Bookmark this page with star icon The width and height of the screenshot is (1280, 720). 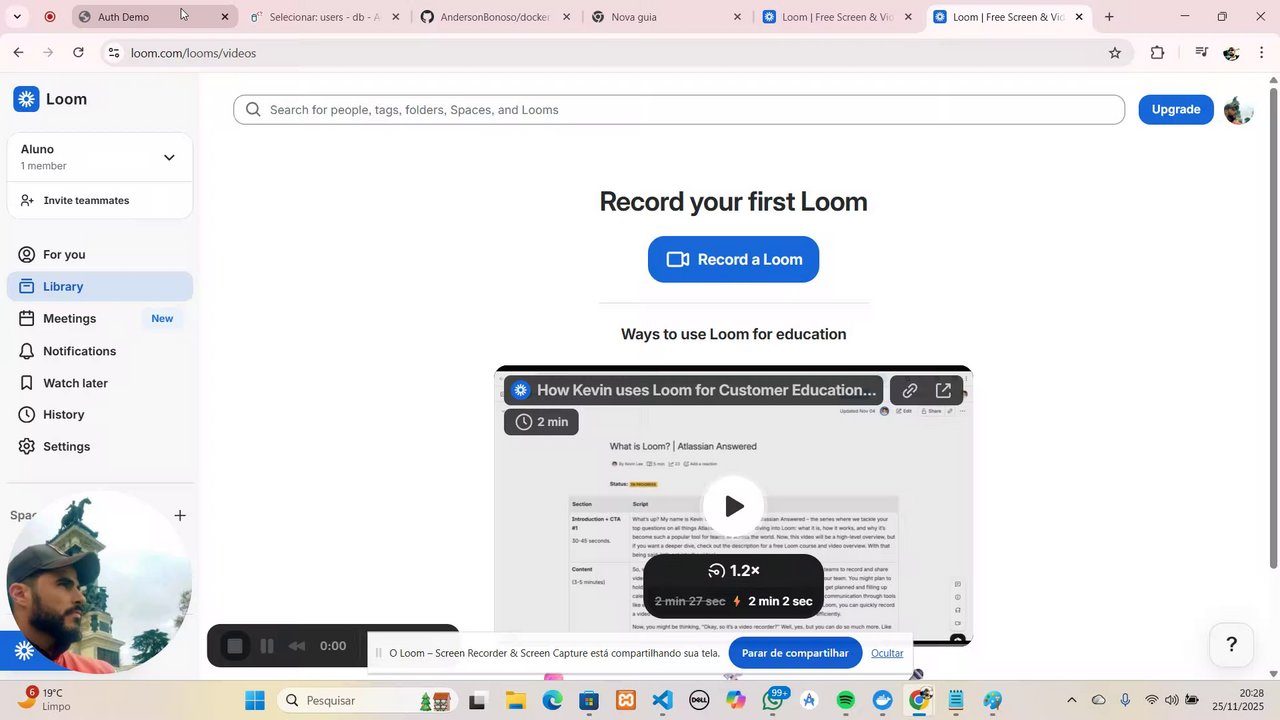(1115, 53)
